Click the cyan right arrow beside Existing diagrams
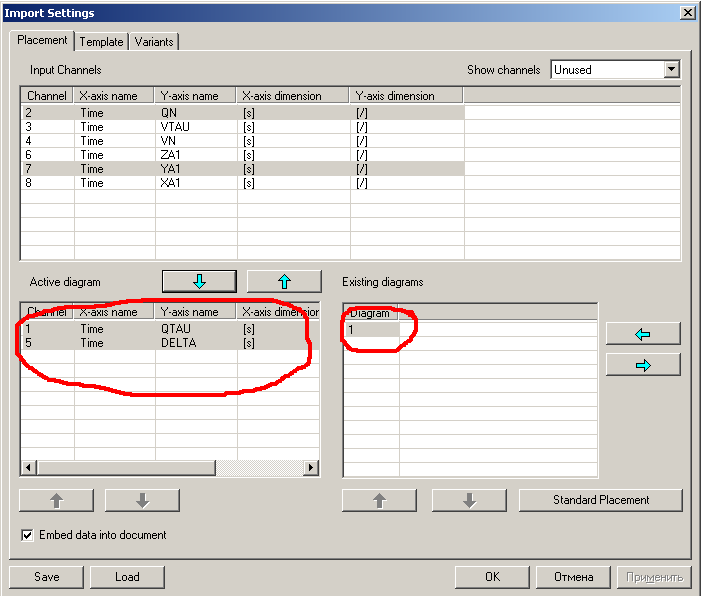The width and height of the screenshot is (701, 596). pos(643,365)
